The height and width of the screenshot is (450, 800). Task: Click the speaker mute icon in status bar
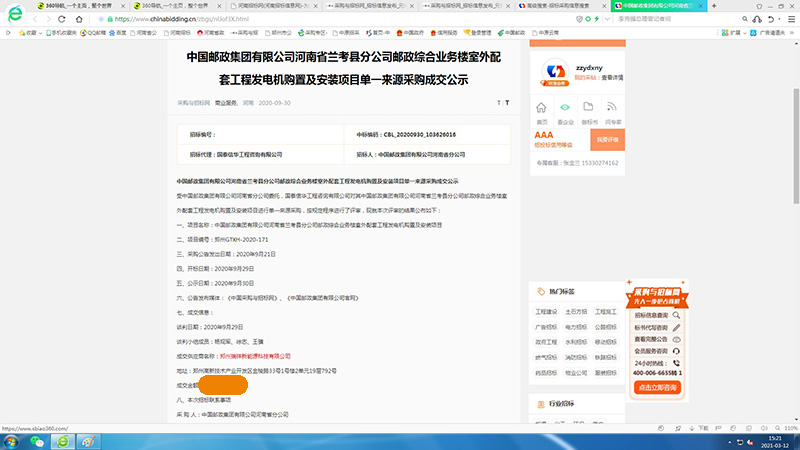pyautogui.click(x=764, y=429)
